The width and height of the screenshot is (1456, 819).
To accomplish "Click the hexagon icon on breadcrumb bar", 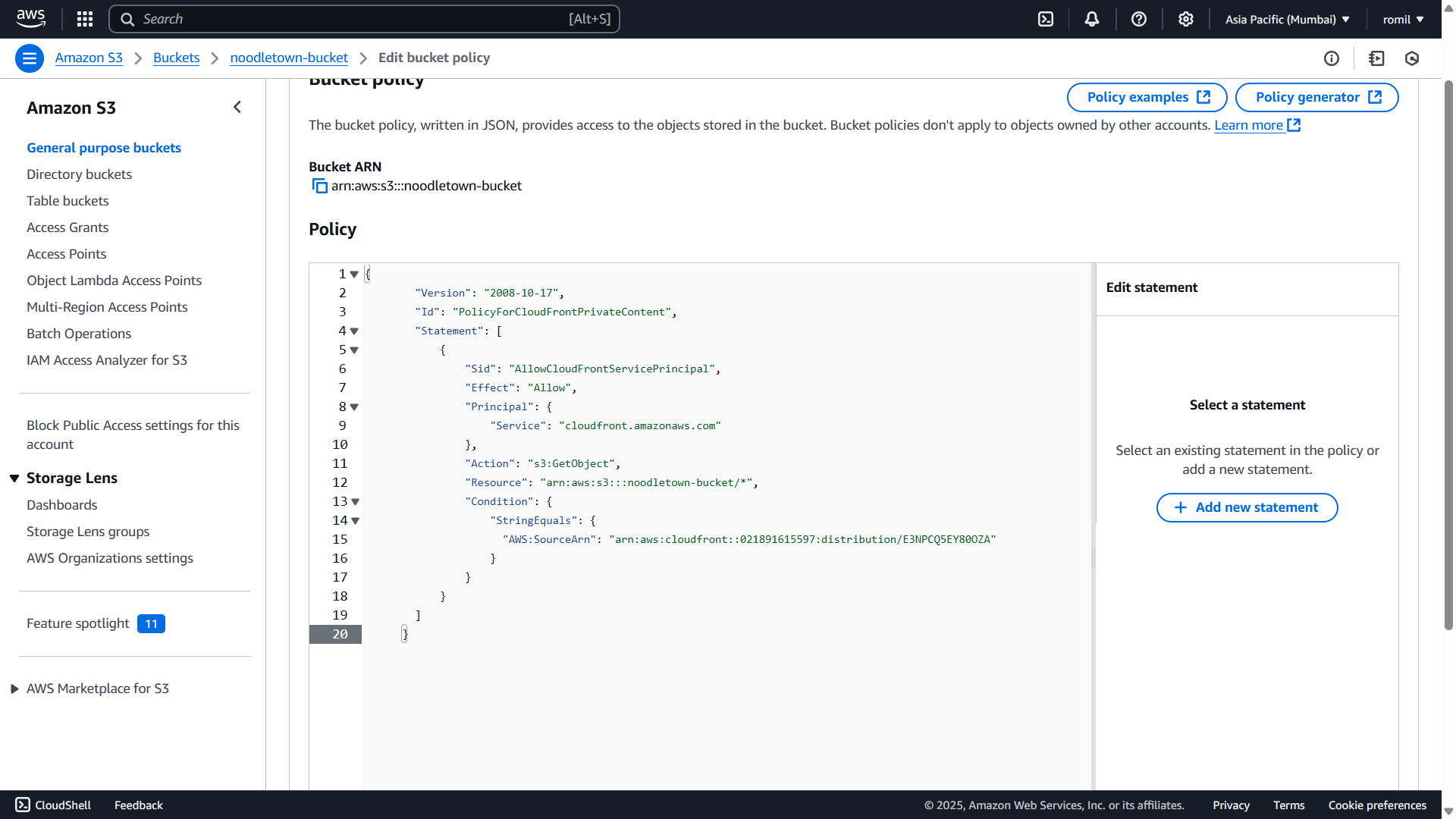I will 1412,58.
